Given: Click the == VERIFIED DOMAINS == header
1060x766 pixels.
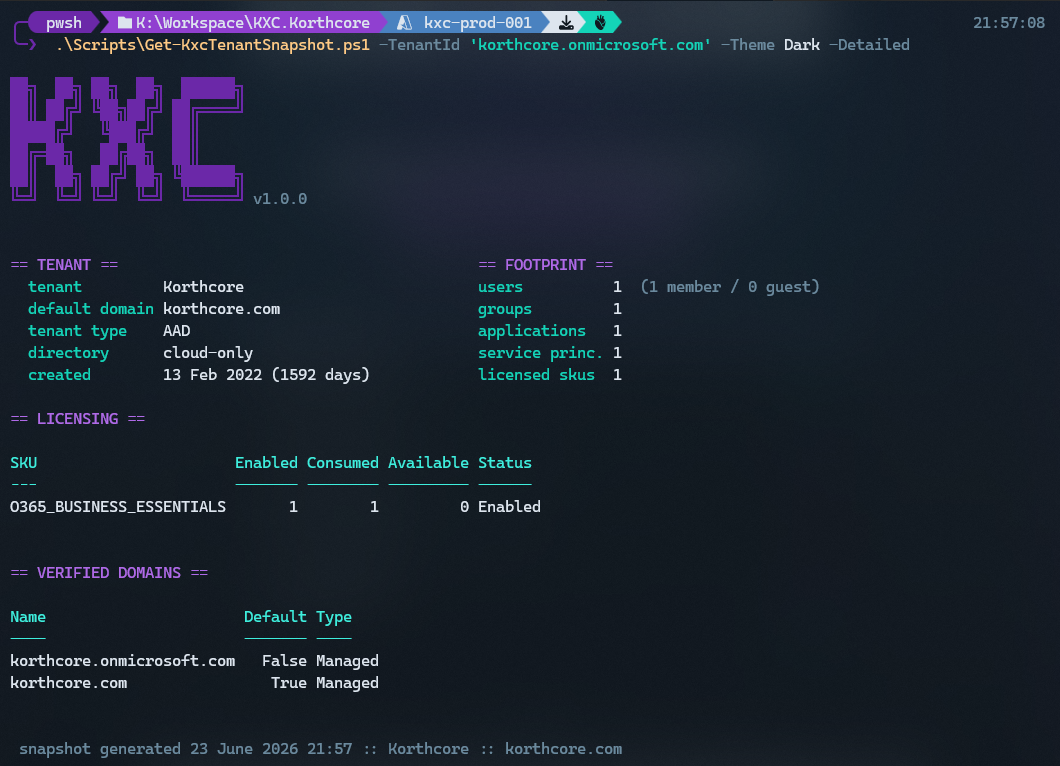Looking at the screenshot, I should [110, 573].
